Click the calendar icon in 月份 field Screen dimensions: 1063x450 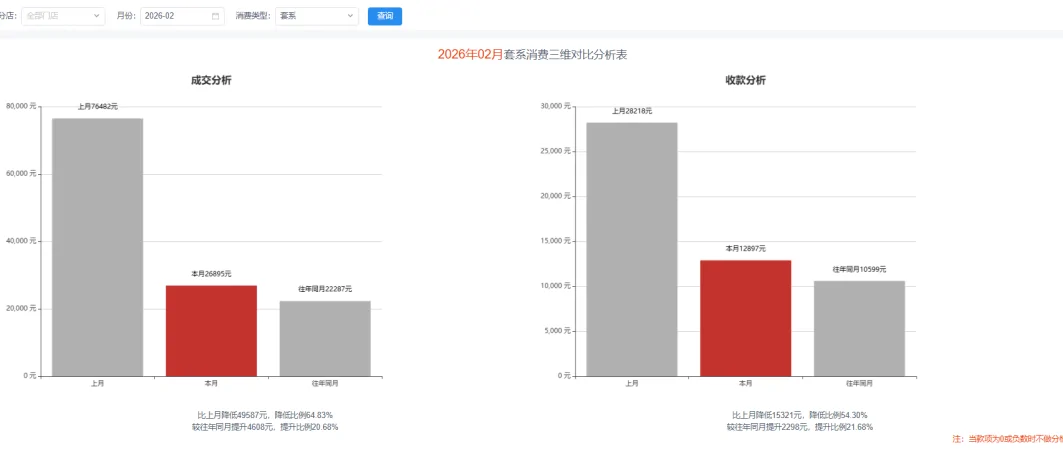215,16
